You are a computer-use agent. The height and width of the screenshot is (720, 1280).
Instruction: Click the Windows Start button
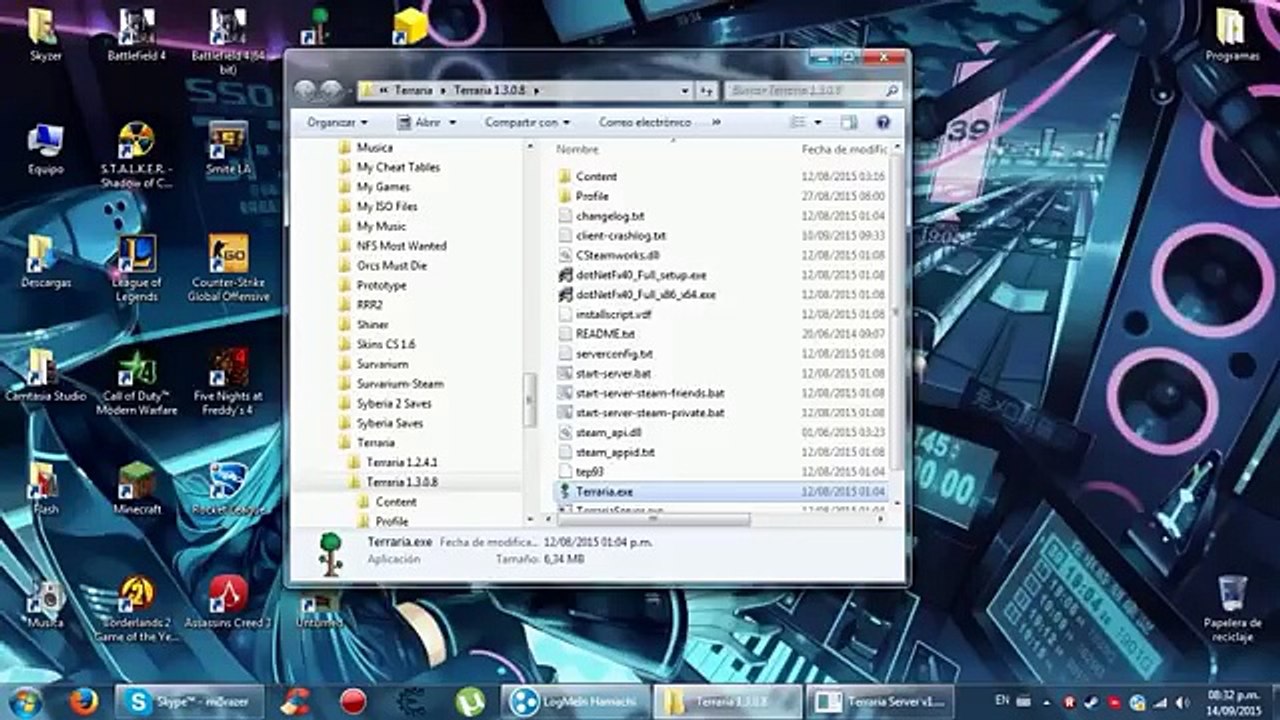(x=25, y=701)
